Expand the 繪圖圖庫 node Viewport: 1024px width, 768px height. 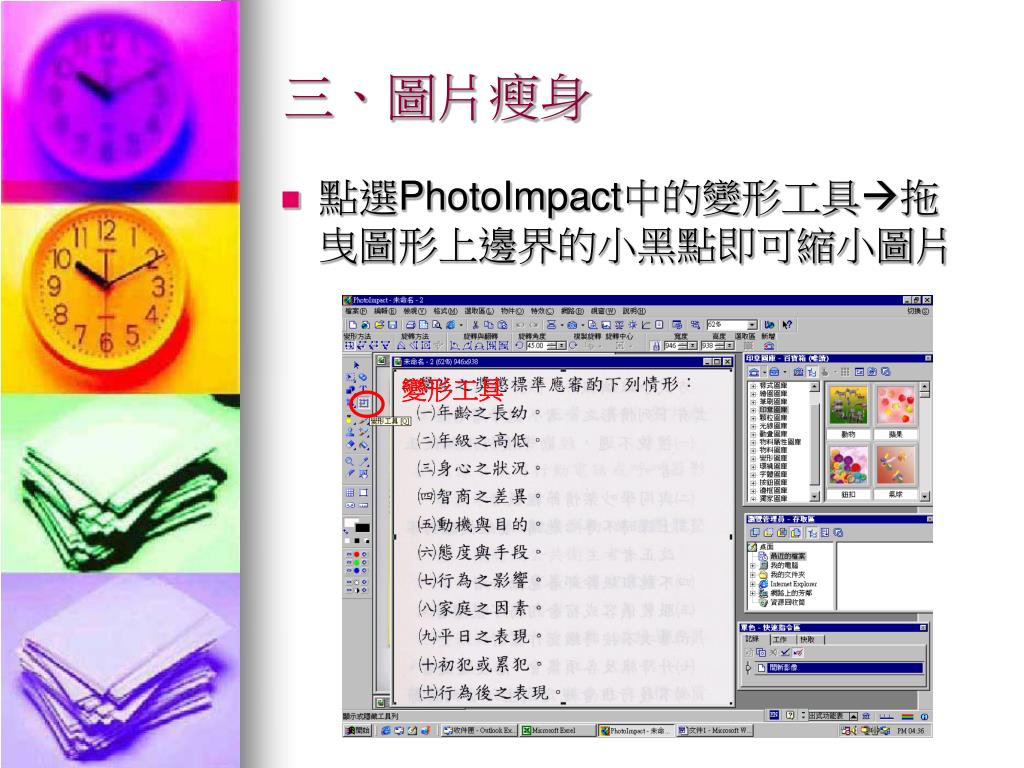click(753, 394)
